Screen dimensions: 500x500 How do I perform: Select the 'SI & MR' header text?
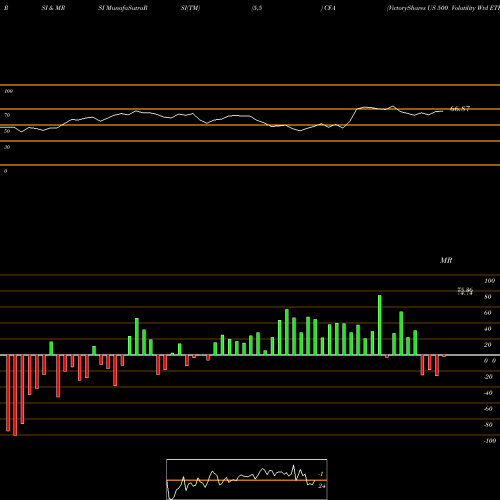pyautogui.click(x=53, y=8)
